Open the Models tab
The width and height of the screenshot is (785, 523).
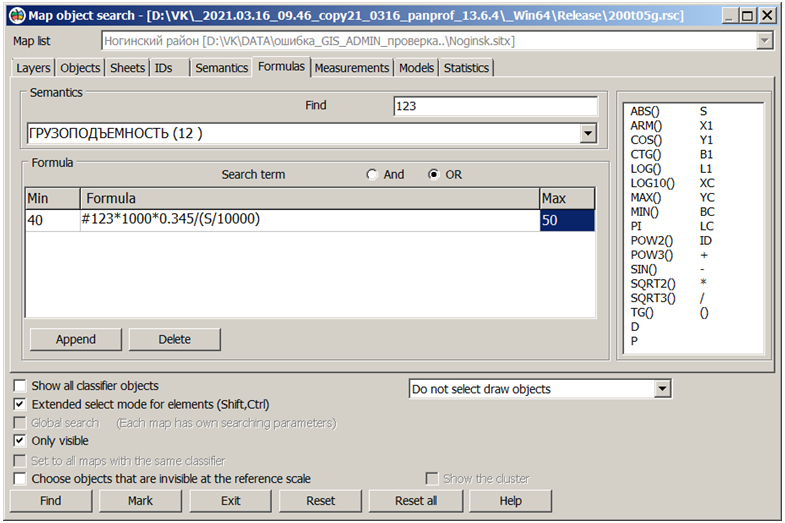[x=416, y=68]
